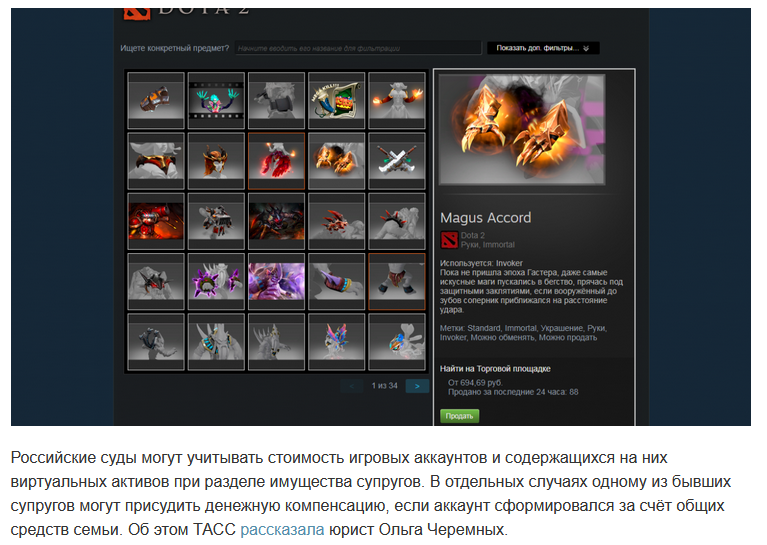Select the red armored loading screen item
The height and width of the screenshot is (545, 767).
coord(156,221)
